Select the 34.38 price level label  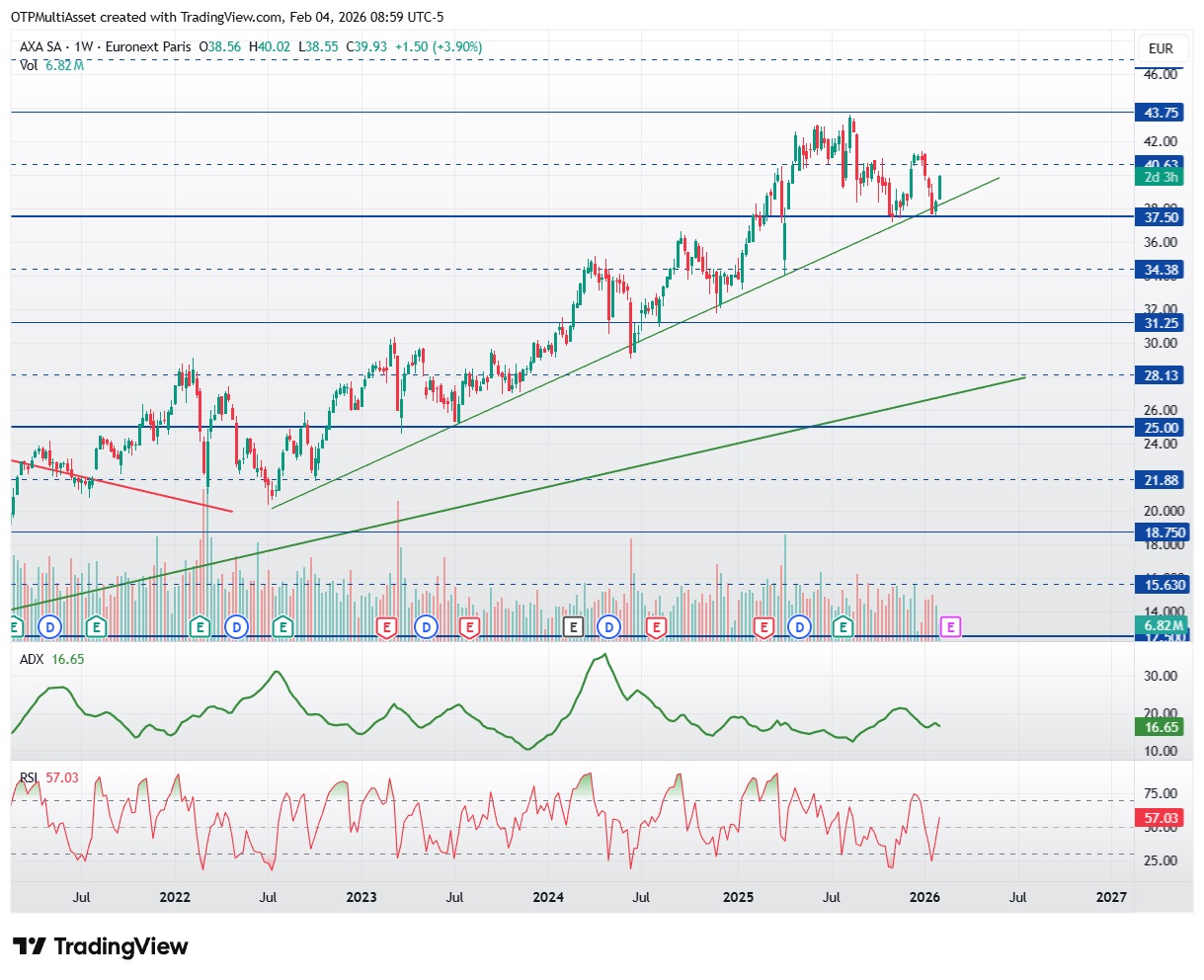1161,270
